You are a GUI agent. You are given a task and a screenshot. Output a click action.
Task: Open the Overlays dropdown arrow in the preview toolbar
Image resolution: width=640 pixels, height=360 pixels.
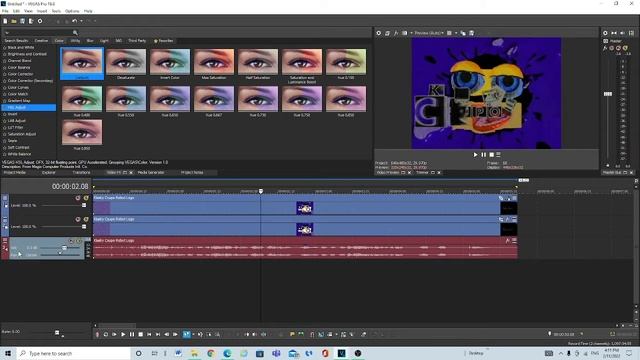click(456, 33)
